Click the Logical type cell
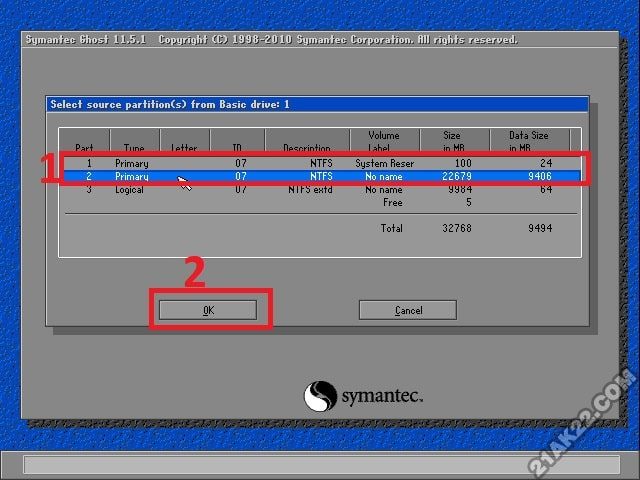This screenshot has height=480, width=640. pyautogui.click(x=129, y=189)
